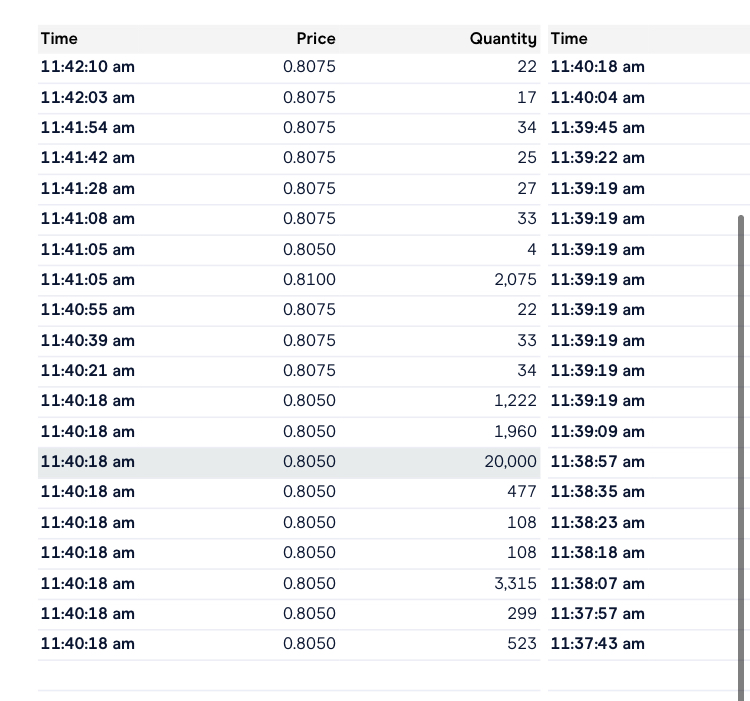
Task: Click the Price column header
Action: pyautogui.click(x=316, y=39)
